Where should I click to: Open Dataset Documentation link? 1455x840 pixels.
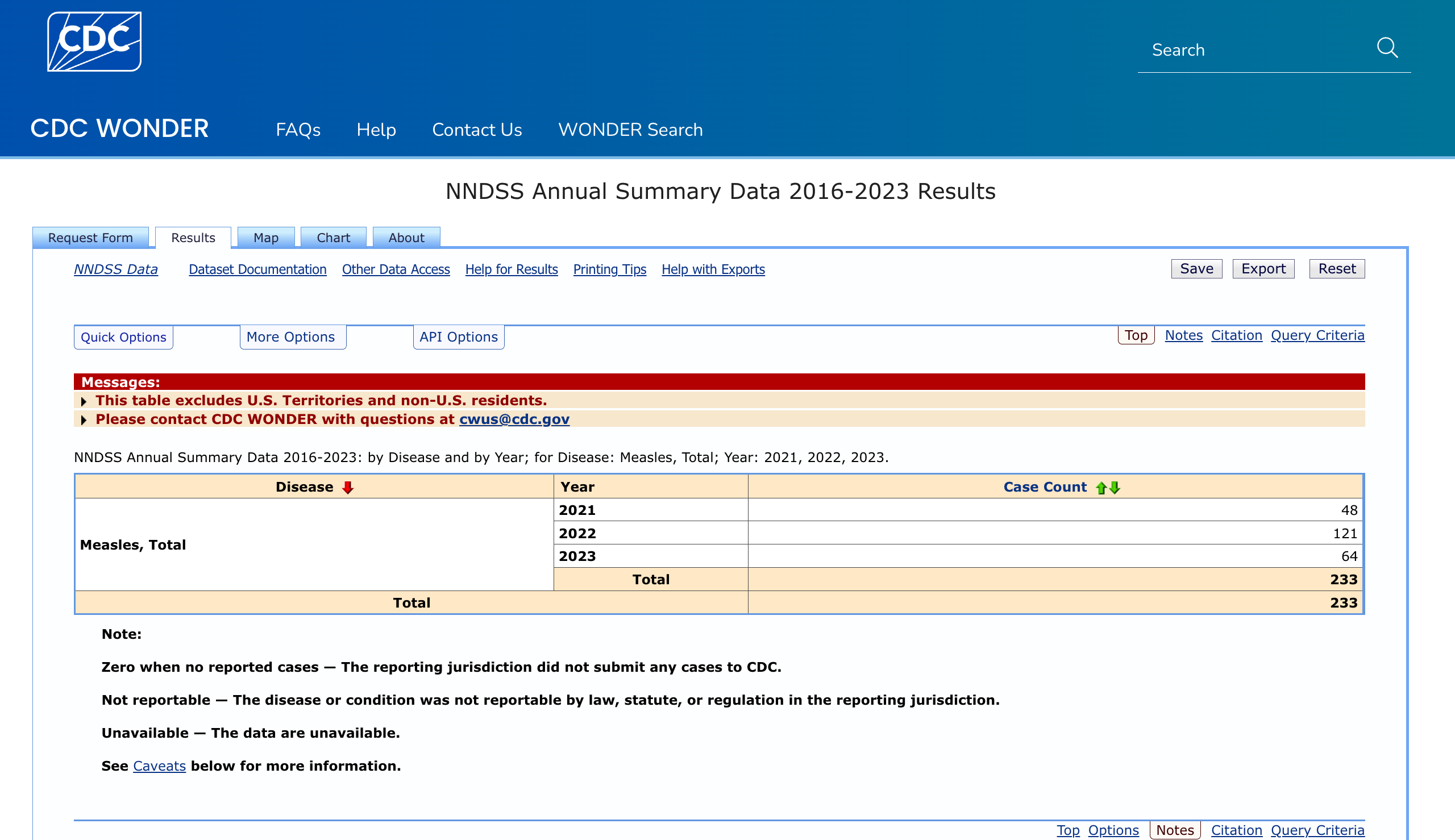click(x=258, y=269)
